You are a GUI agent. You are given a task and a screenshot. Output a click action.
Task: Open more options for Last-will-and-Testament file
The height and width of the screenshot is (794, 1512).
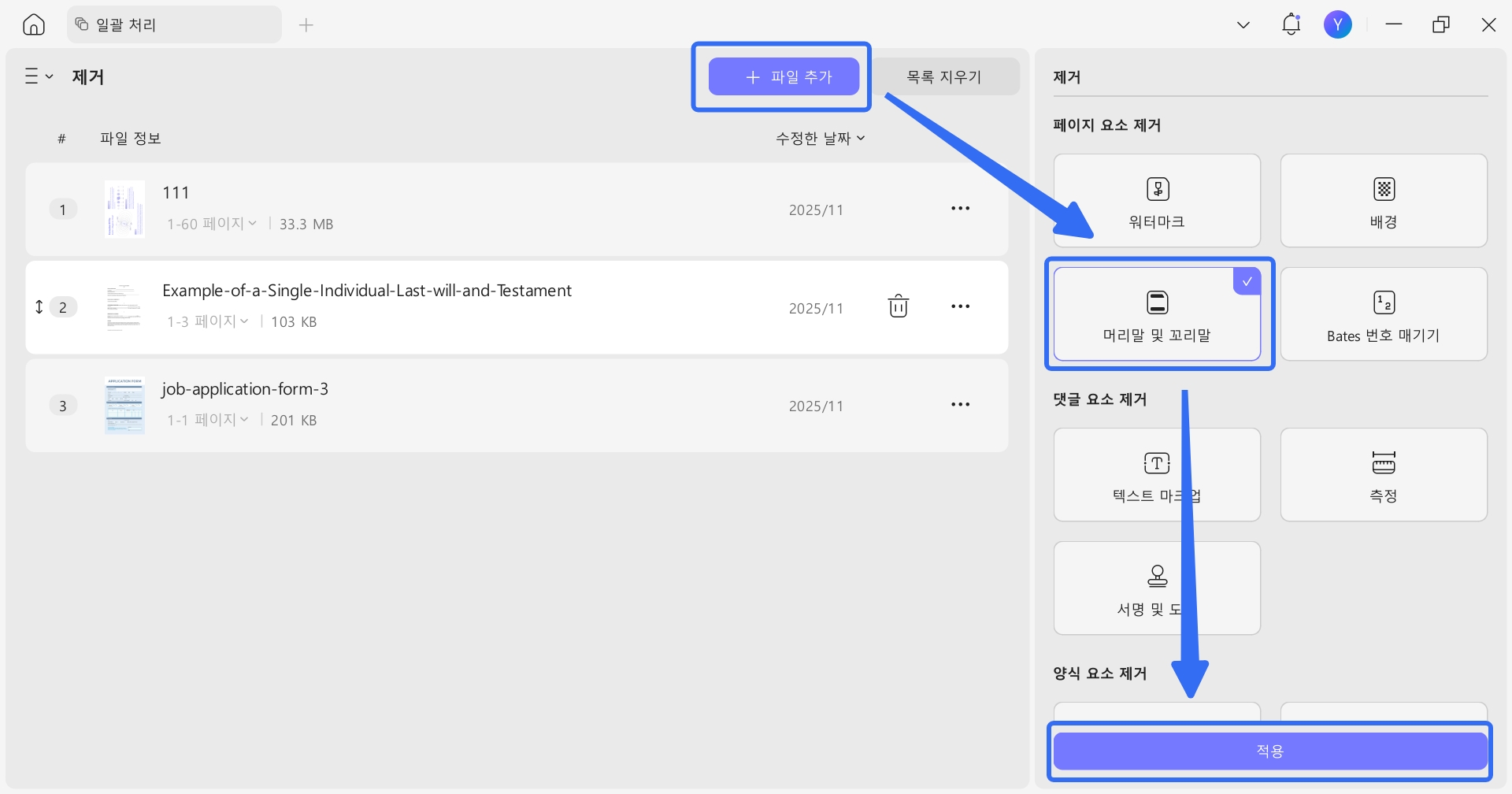960,306
